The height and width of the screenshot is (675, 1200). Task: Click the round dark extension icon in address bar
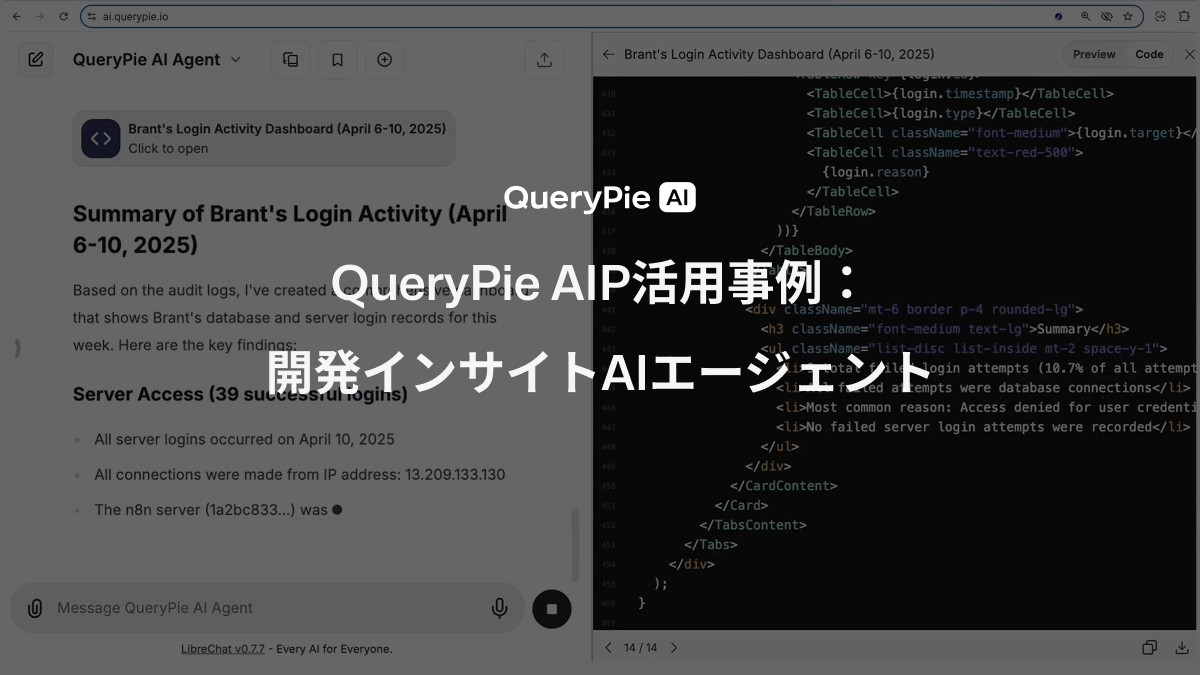point(1059,16)
